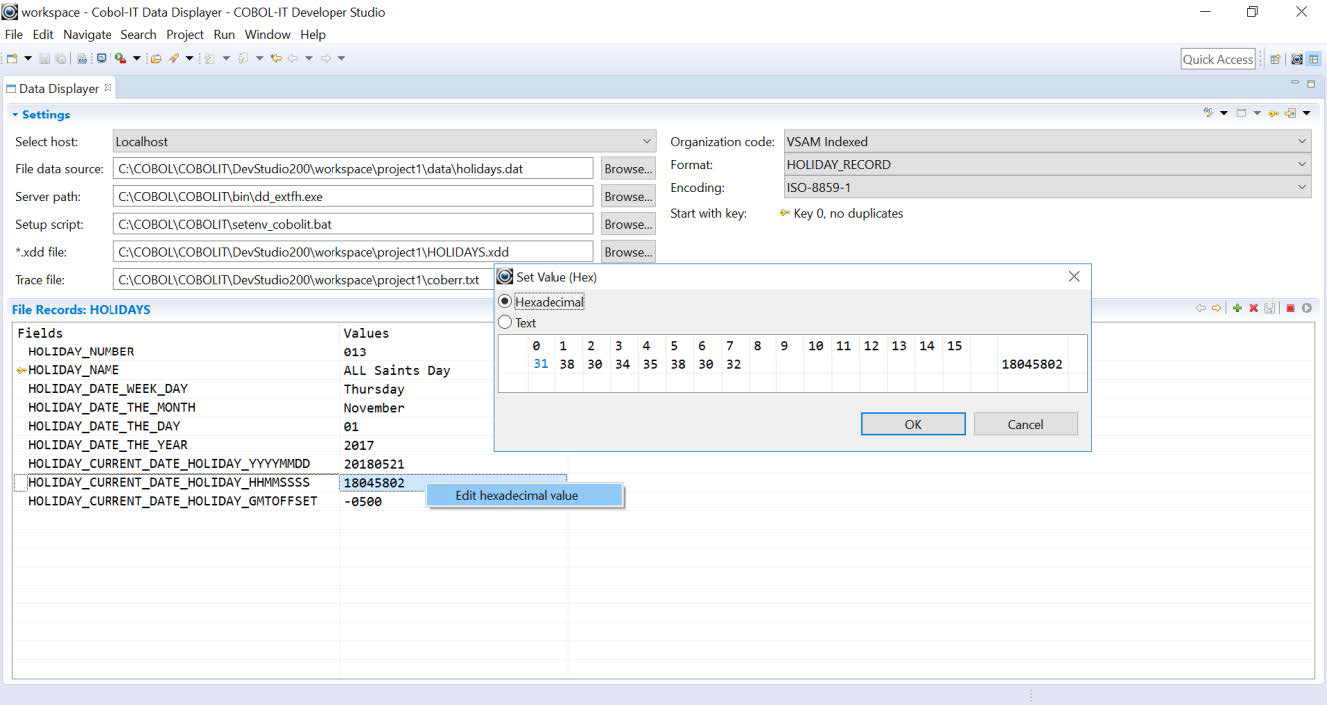This screenshot has height=705, width=1327.
Task: Click the save record icon in records toolbar
Action: 1270,308
